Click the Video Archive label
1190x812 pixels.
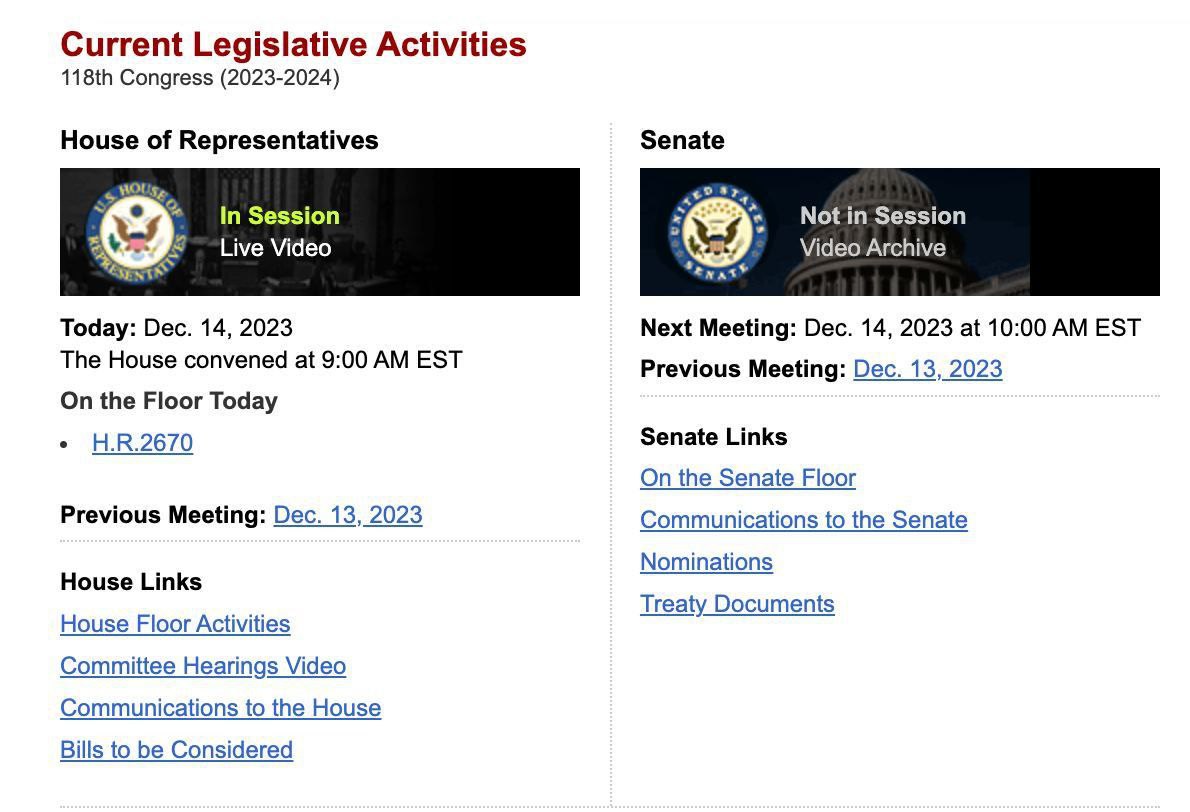873,248
